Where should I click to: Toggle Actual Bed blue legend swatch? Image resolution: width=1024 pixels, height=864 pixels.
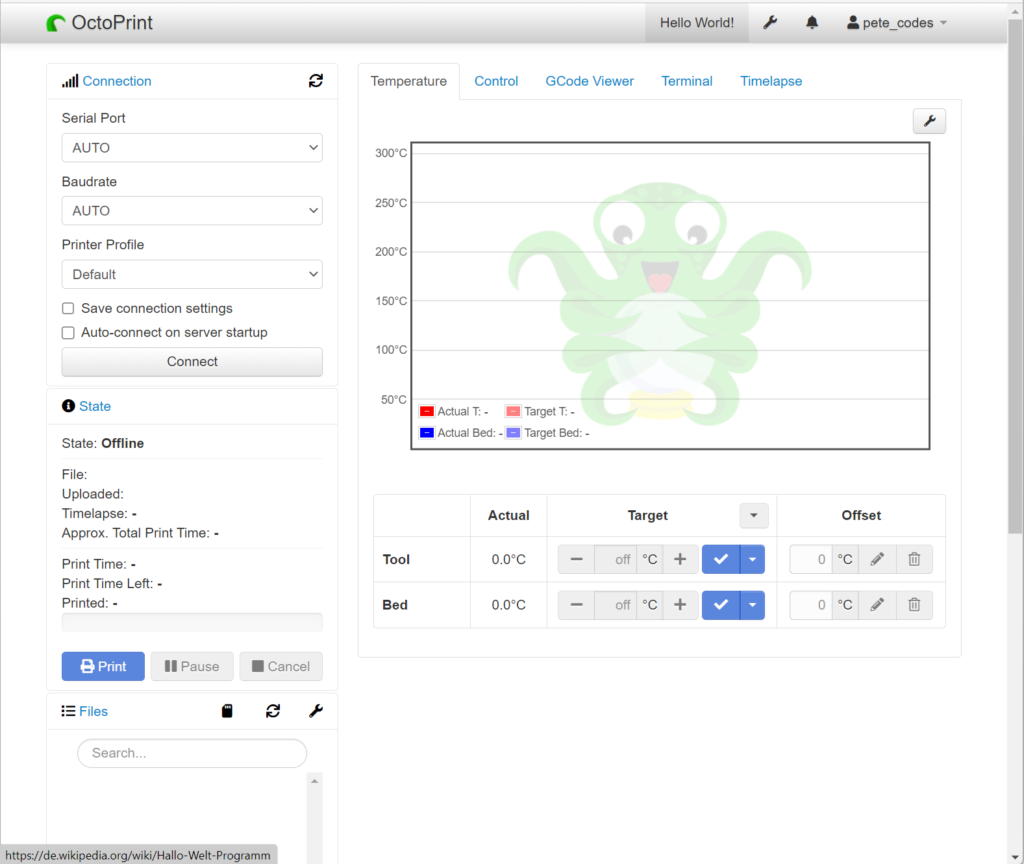[426, 433]
